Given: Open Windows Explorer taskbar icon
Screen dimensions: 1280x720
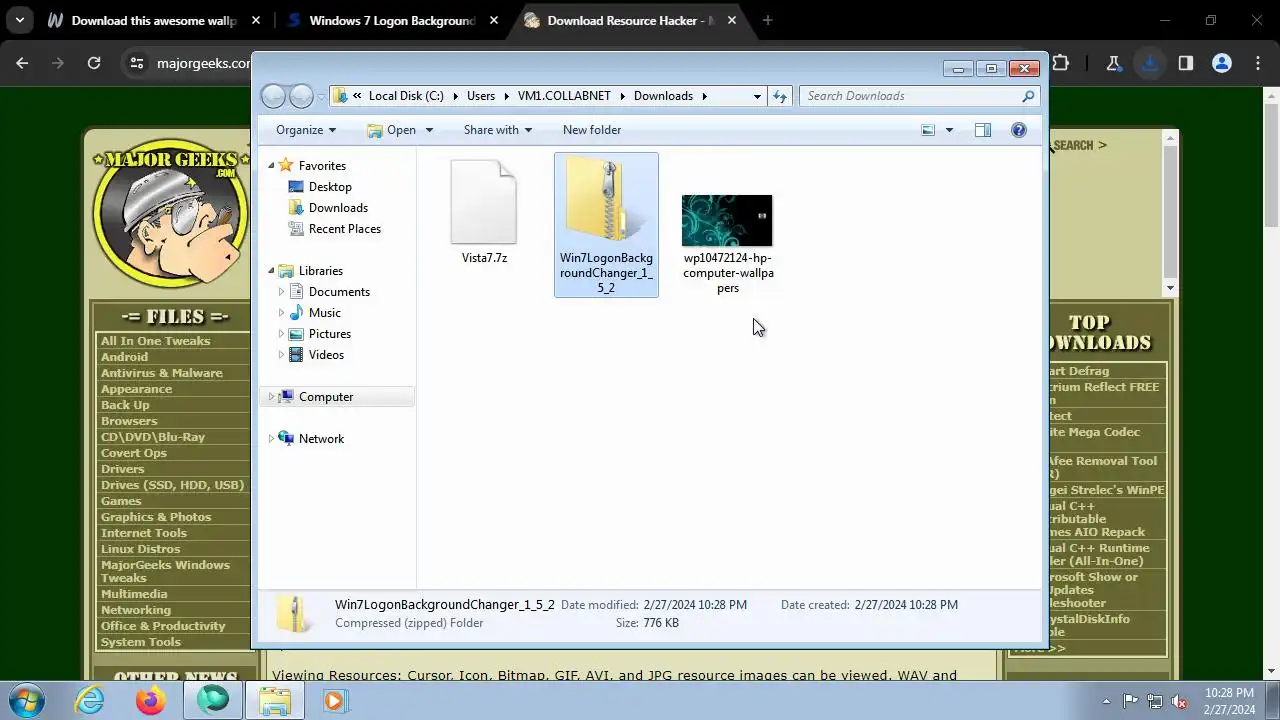Looking at the screenshot, I should click(274, 701).
